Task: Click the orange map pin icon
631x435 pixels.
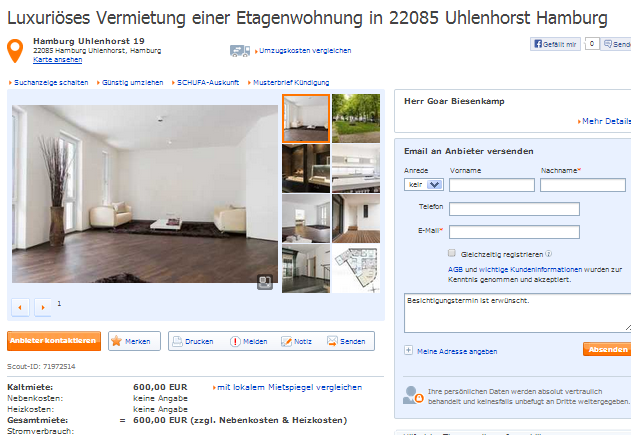Action: pos(15,51)
